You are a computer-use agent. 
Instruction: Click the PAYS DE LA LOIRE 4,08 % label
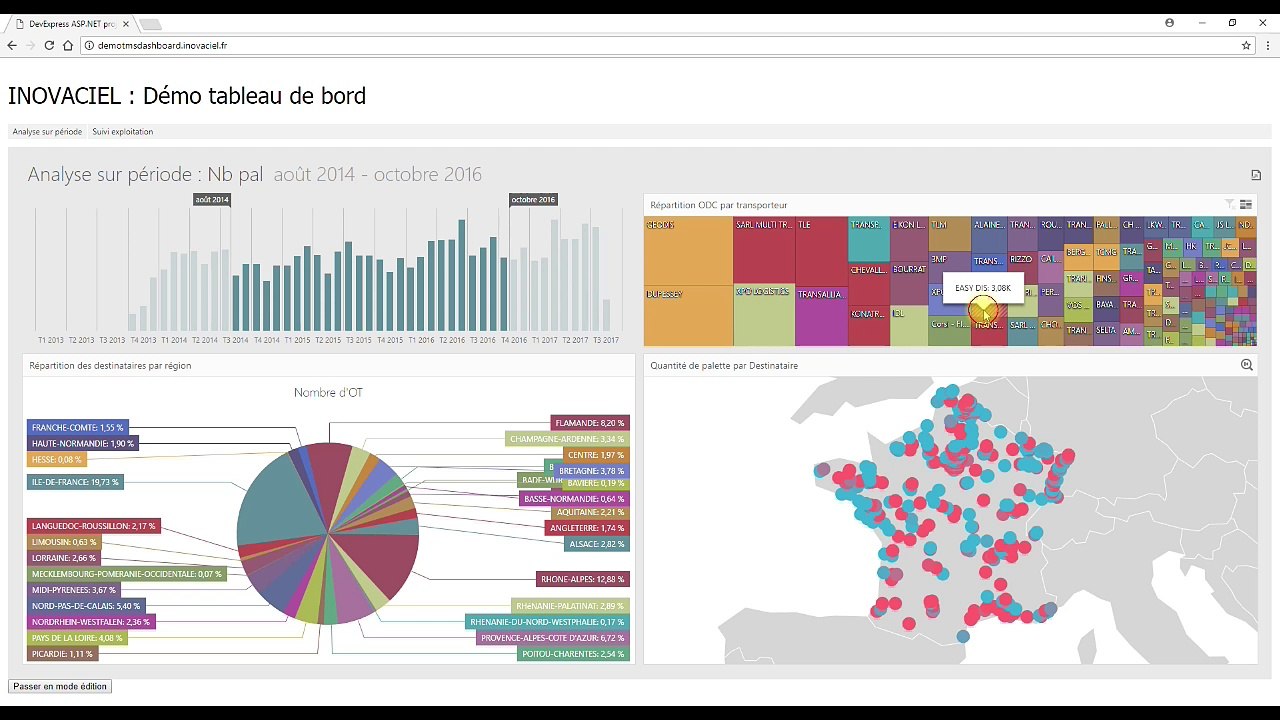point(77,638)
